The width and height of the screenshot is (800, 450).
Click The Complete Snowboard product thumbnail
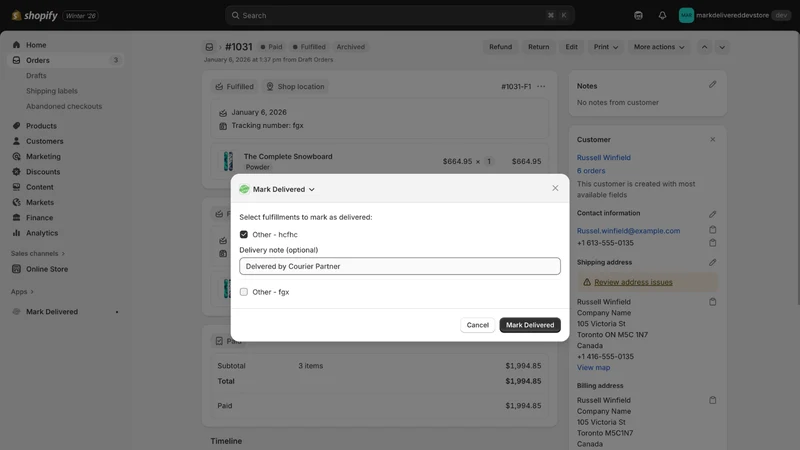228,161
